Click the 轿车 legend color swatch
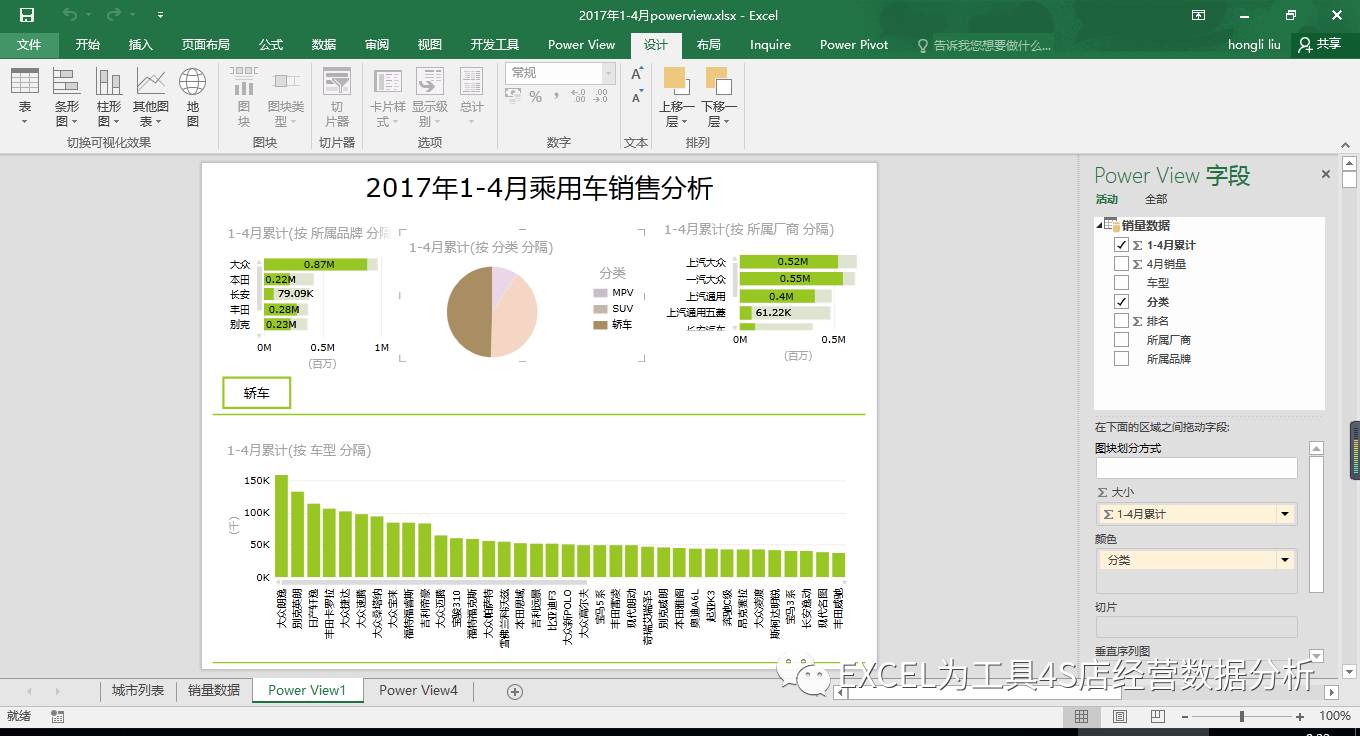Image resolution: width=1360 pixels, height=736 pixels. click(600, 325)
